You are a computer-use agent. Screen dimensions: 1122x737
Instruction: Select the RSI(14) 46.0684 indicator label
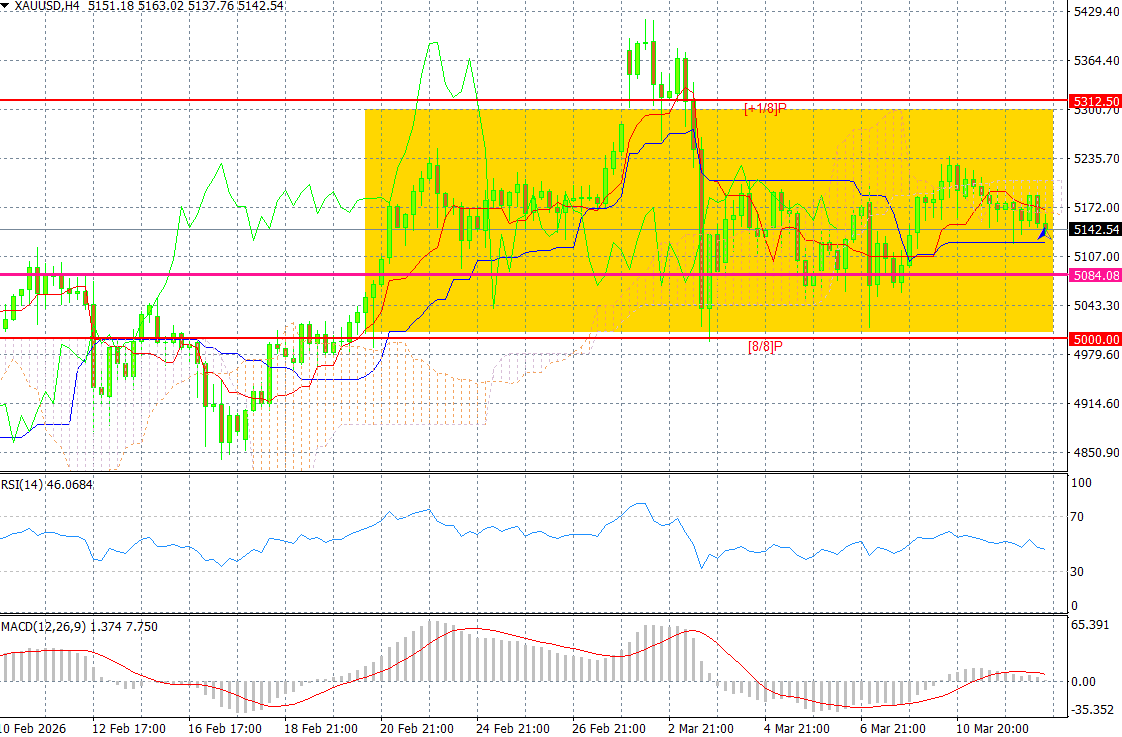(x=47, y=485)
